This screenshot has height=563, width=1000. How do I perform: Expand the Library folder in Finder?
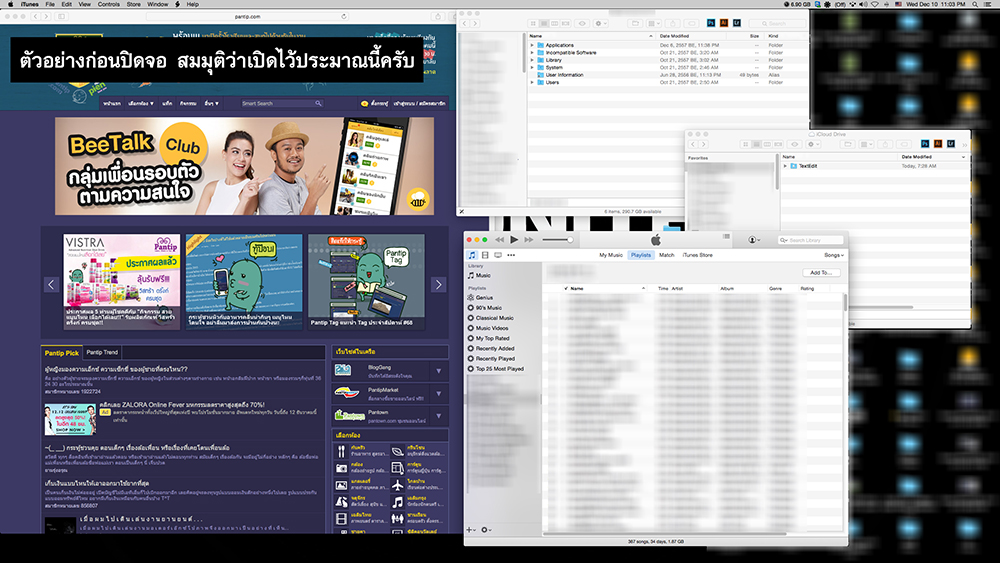(533, 60)
